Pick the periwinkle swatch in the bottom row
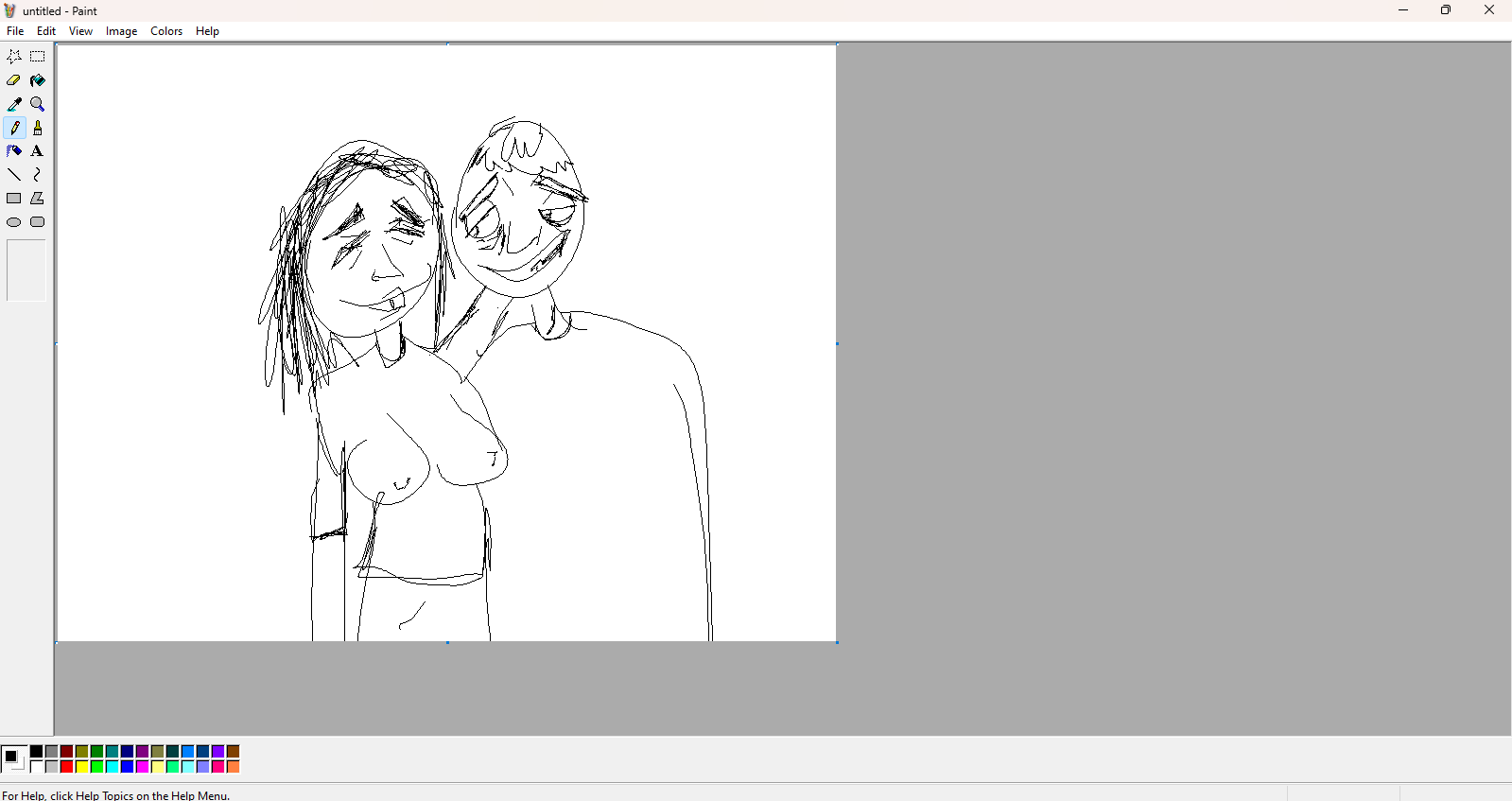Viewport: 1512px width, 801px height. (x=203, y=767)
